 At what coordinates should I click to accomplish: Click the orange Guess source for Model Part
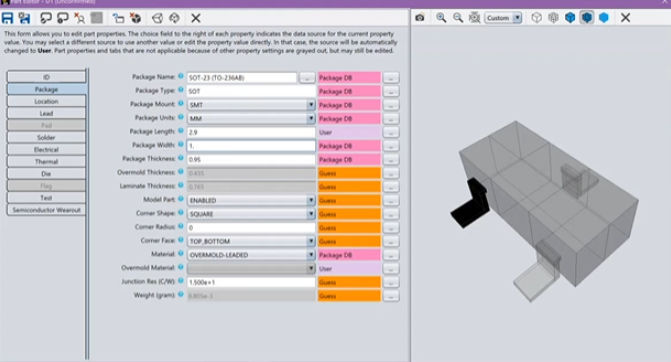click(x=349, y=200)
